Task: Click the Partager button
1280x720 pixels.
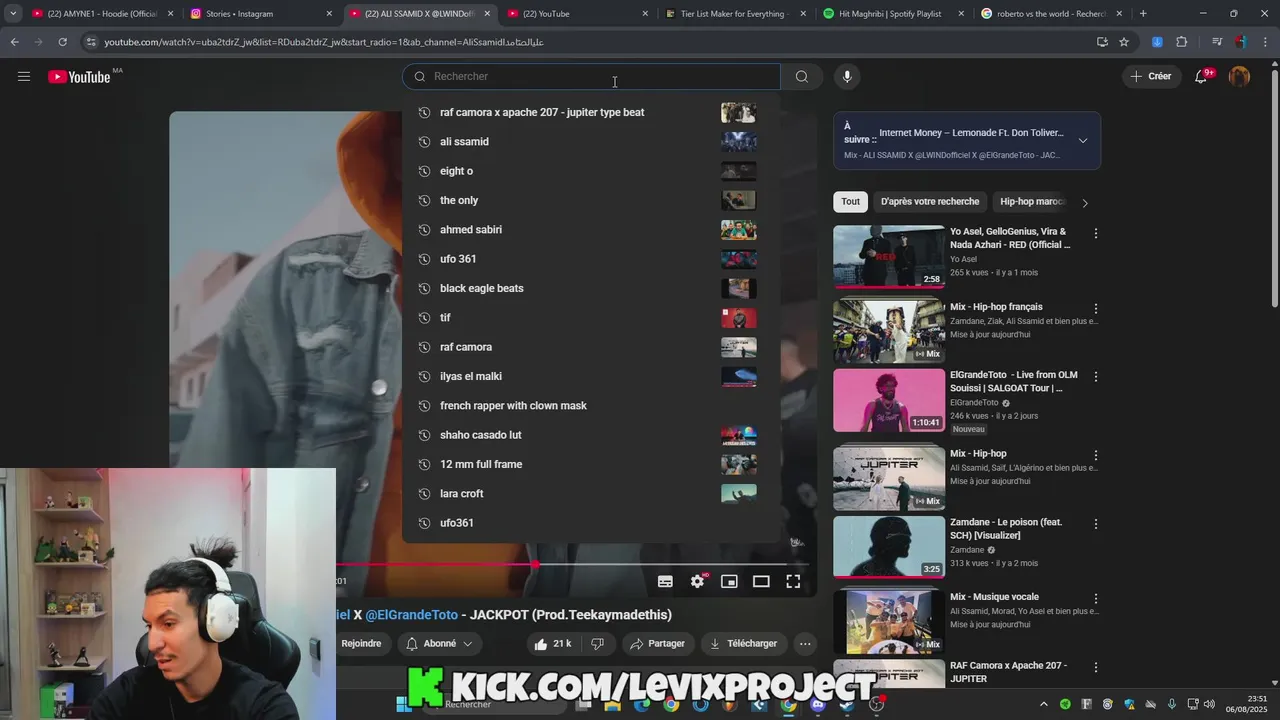Action: (657, 644)
